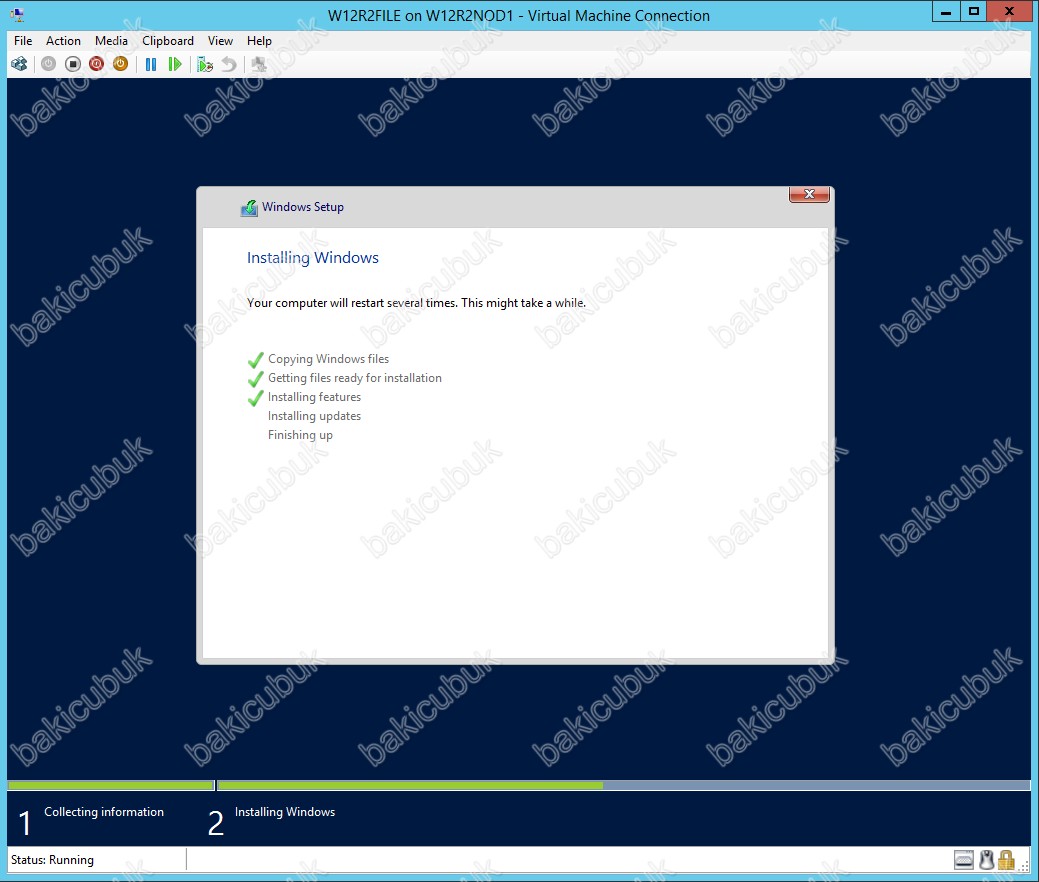Click the 'Collecting information' stage label
The width and height of the screenshot is (1039, 882).
[x=104, y=812]
